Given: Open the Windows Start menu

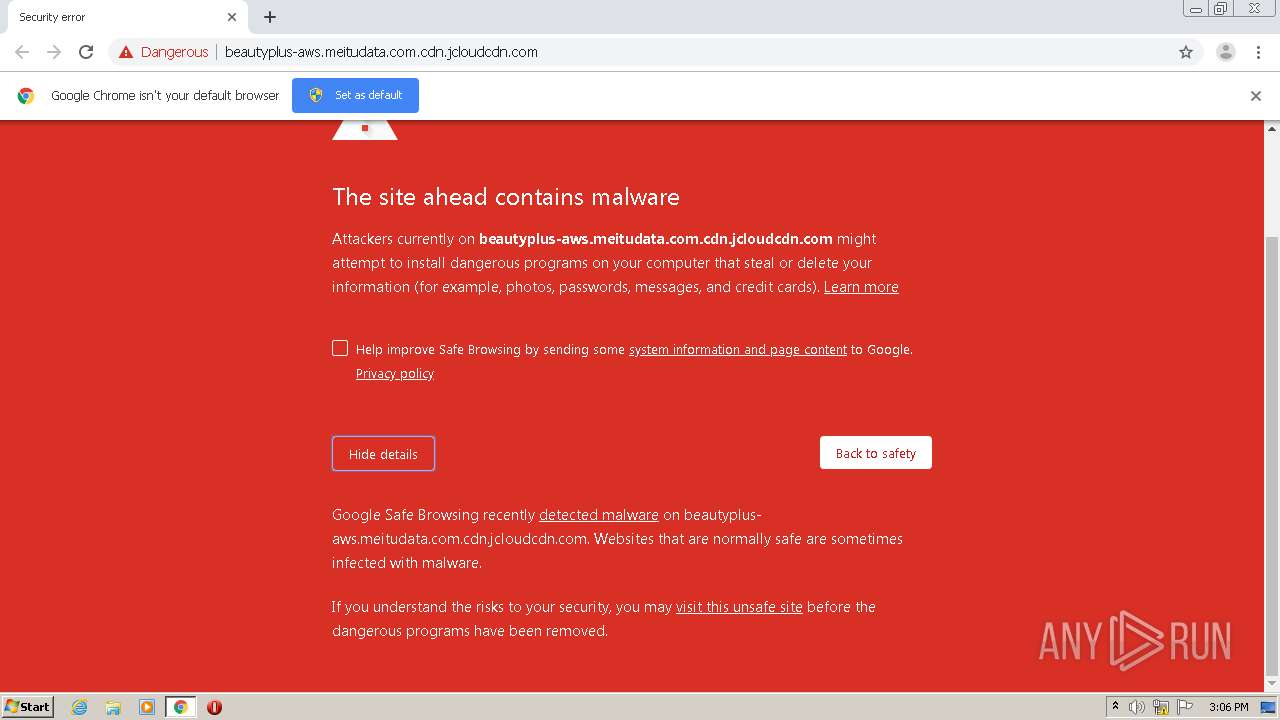Looking at the screenshot, I should click(27, 706).
